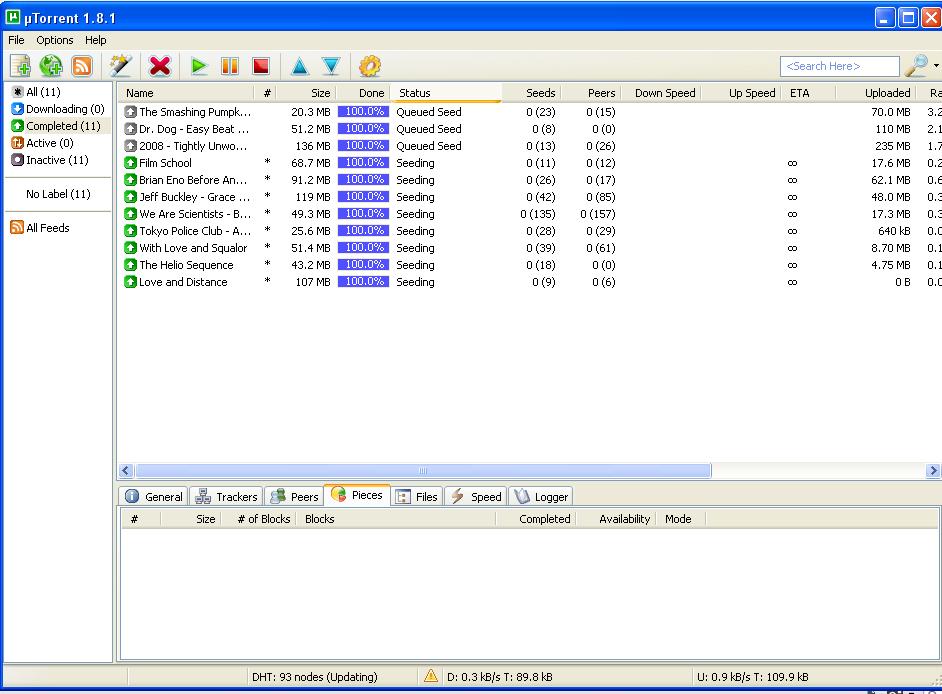The height and width of the screenshot is (694, 942).
Task: Select Brian Eno Before An... torrent
Action: tap(529, 180)
